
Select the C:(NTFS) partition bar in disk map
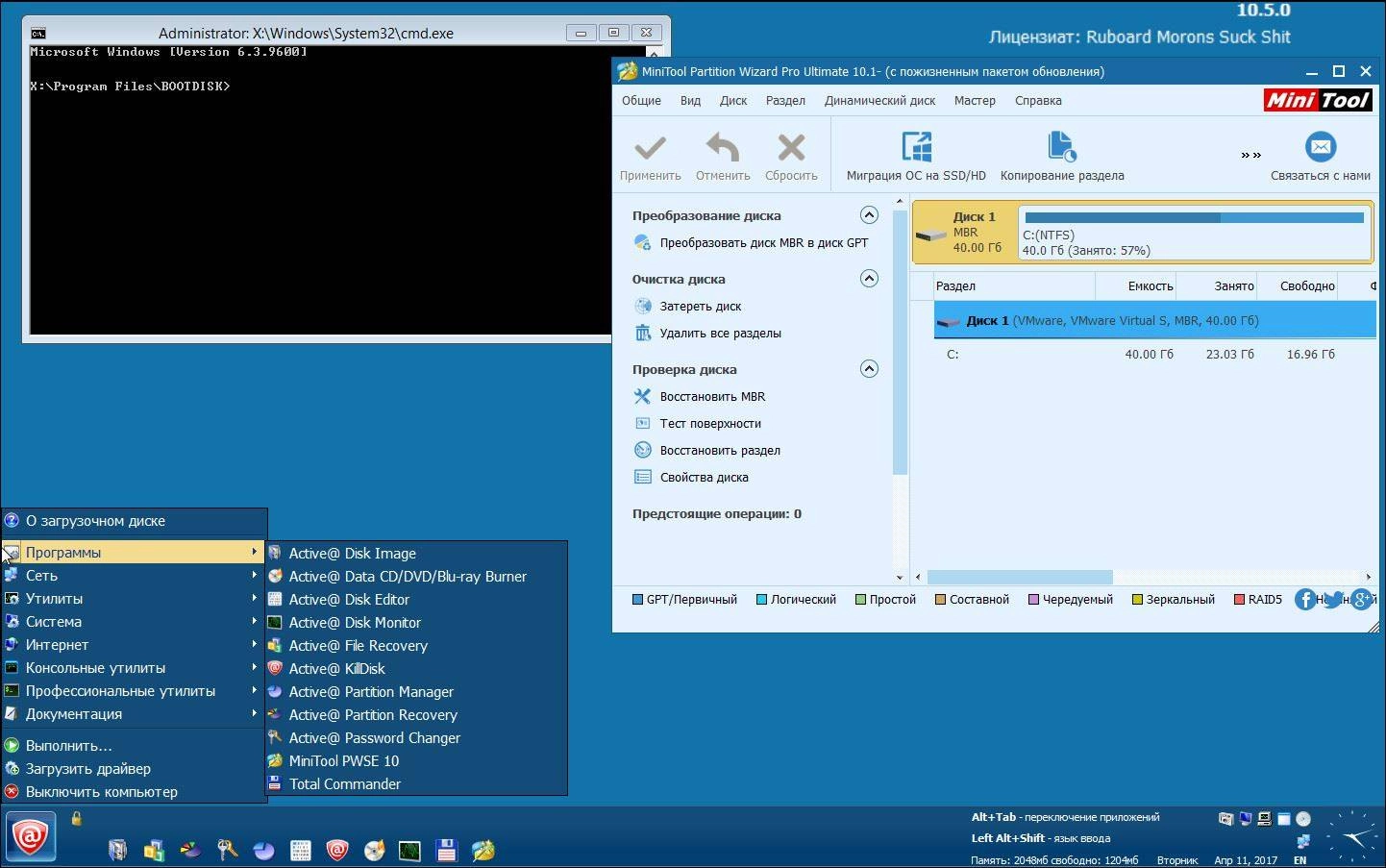coord(1195,233)
